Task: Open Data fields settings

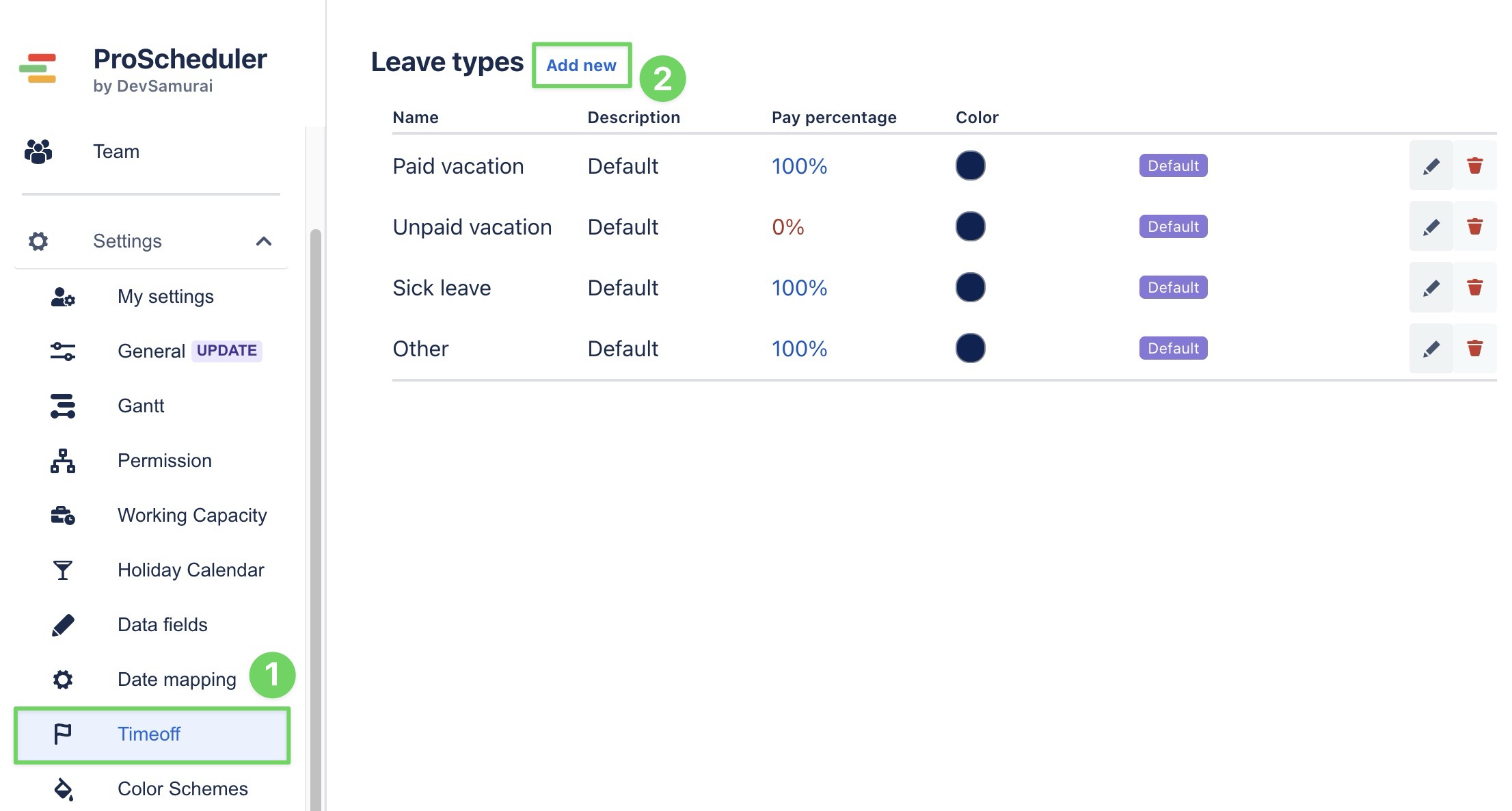Action: [162, 624]
